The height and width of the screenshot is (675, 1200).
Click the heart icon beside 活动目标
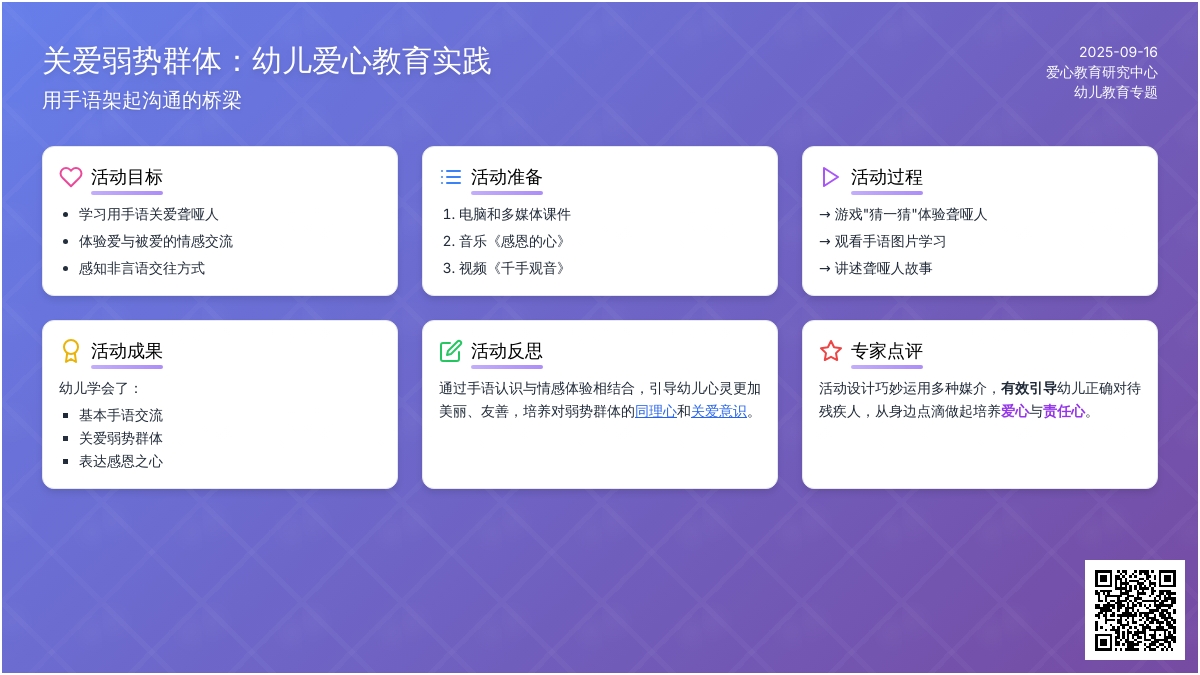[x=71, y=177]
